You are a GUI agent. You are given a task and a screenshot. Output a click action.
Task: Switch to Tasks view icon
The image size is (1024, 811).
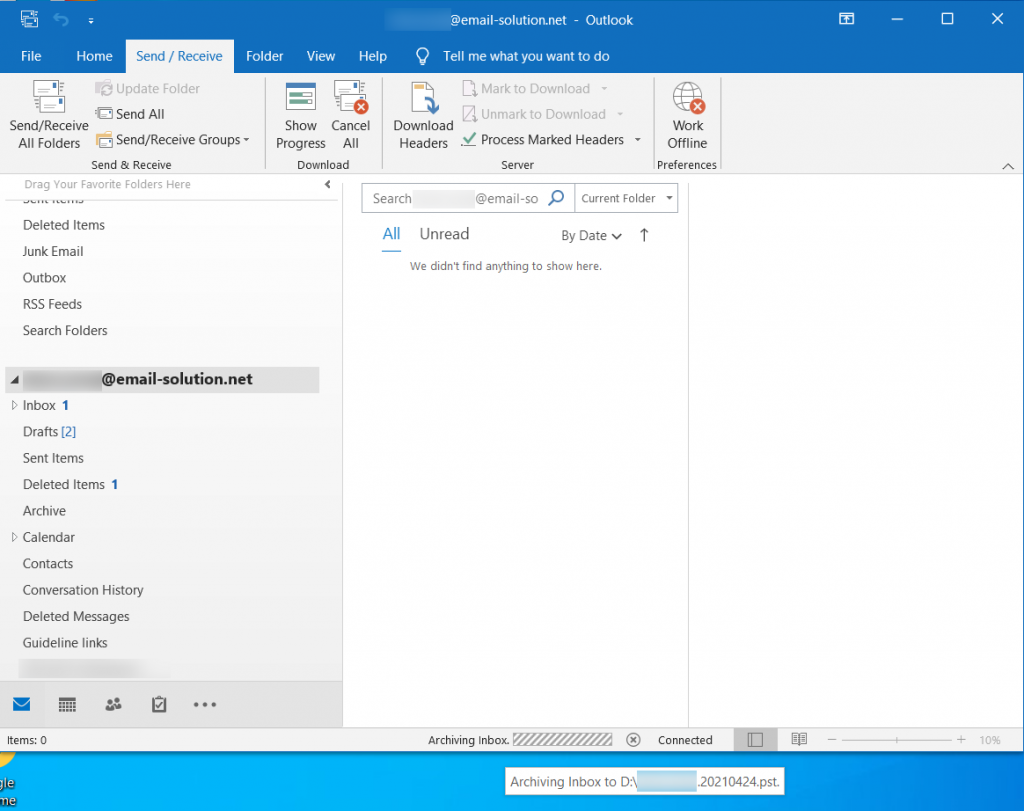(159, 704)
